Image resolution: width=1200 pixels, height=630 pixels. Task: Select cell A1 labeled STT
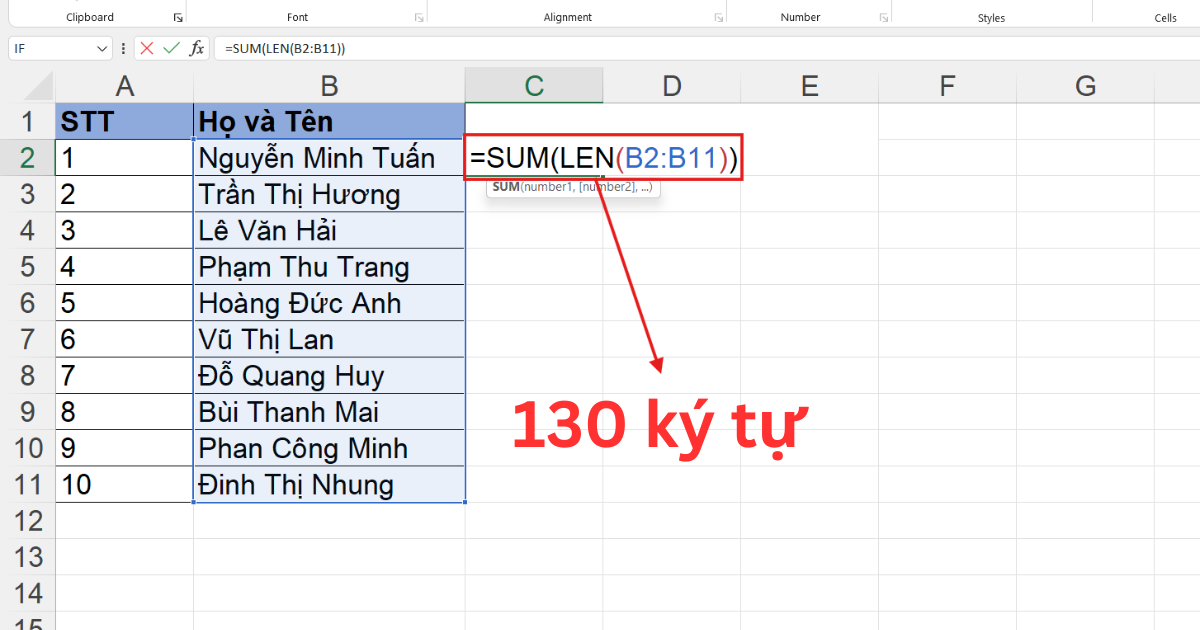(124, 120)
